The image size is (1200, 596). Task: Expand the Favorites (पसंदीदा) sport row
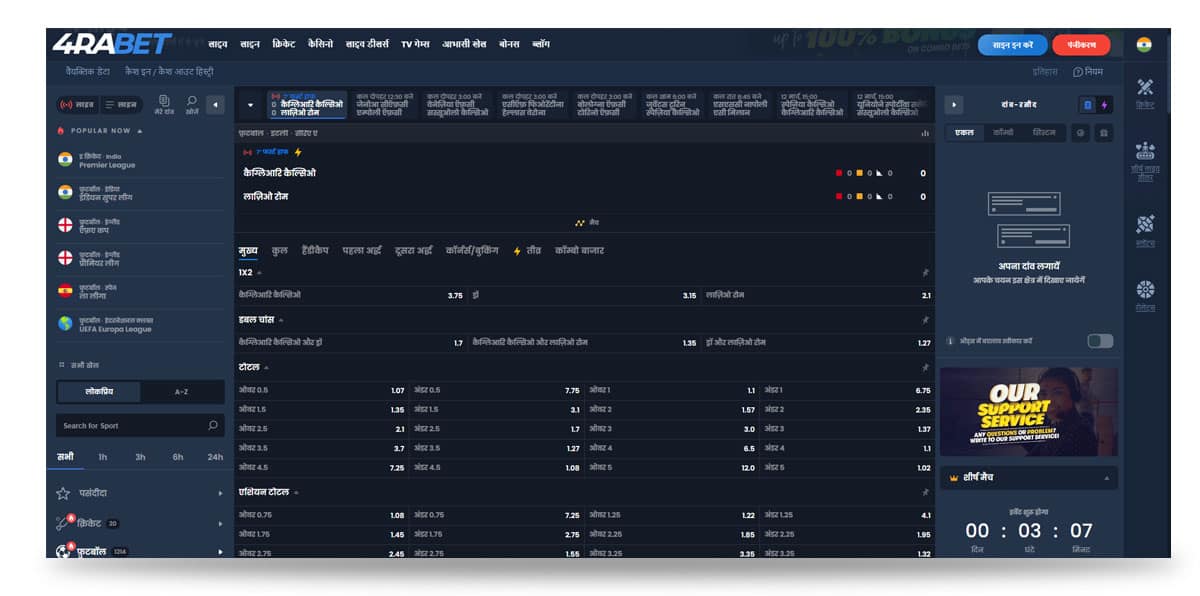click(219, 493)
